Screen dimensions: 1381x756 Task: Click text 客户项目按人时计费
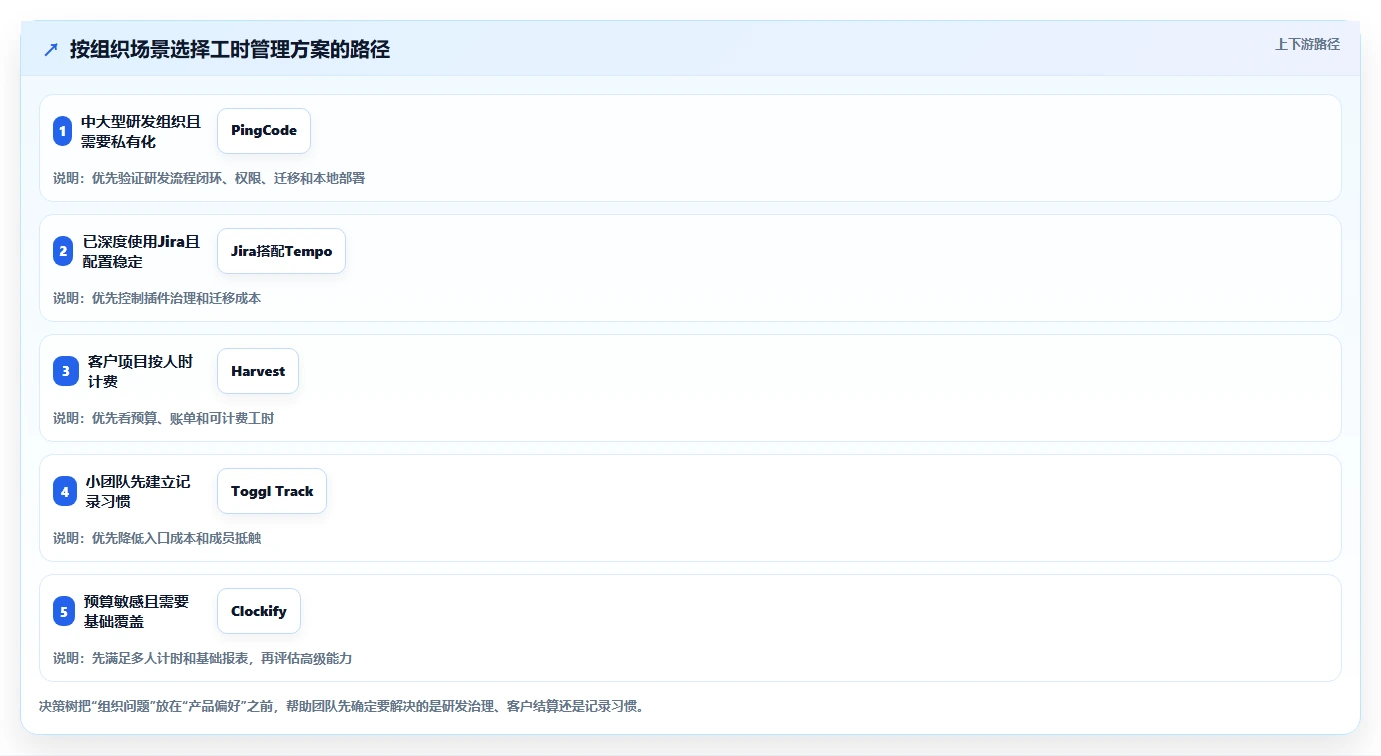[141, 371]
